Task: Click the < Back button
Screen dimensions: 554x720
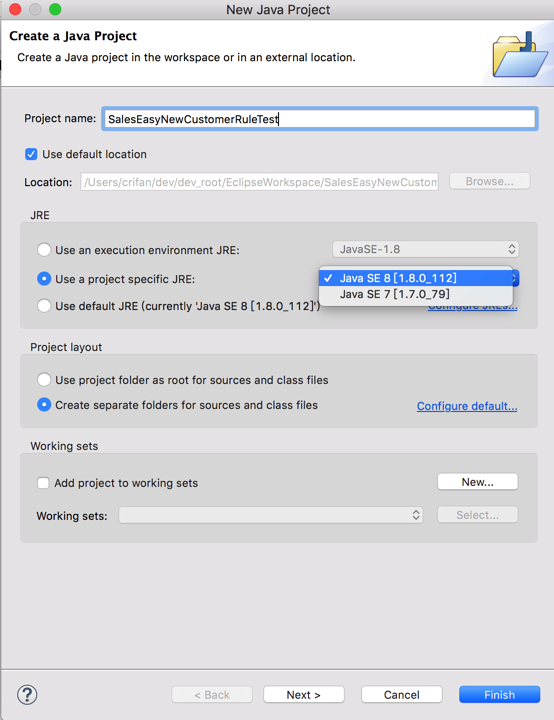Action: 212,695
